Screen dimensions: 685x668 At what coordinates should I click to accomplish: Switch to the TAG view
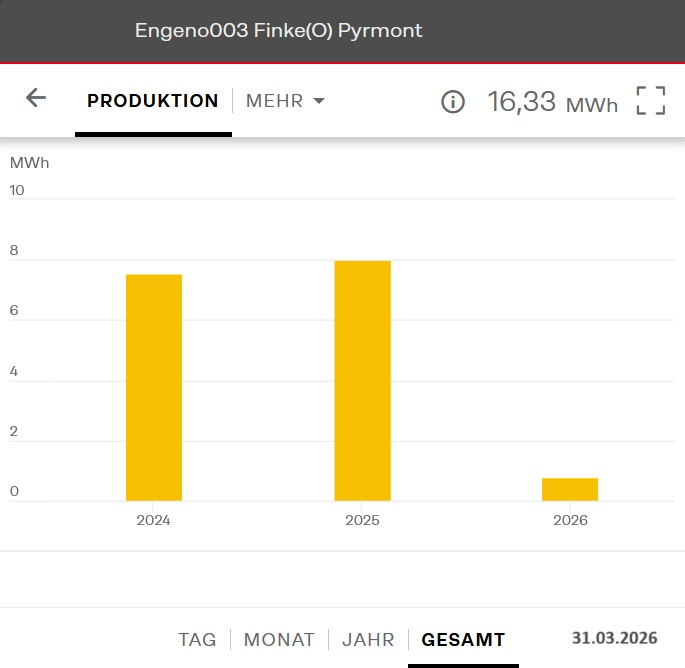[x=197, y=640]
